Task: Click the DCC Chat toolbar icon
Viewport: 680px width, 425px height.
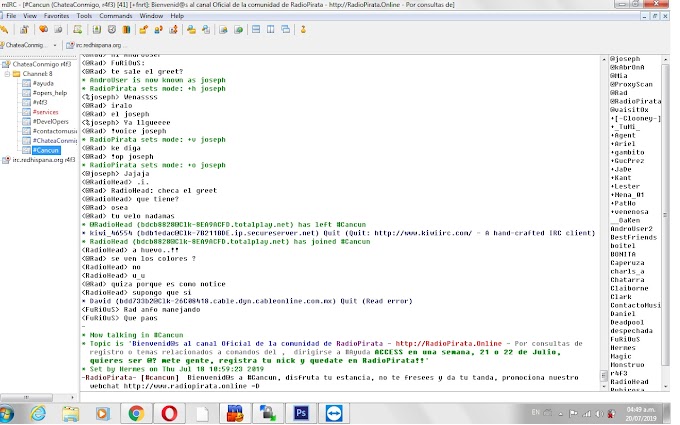Action: 158,29
